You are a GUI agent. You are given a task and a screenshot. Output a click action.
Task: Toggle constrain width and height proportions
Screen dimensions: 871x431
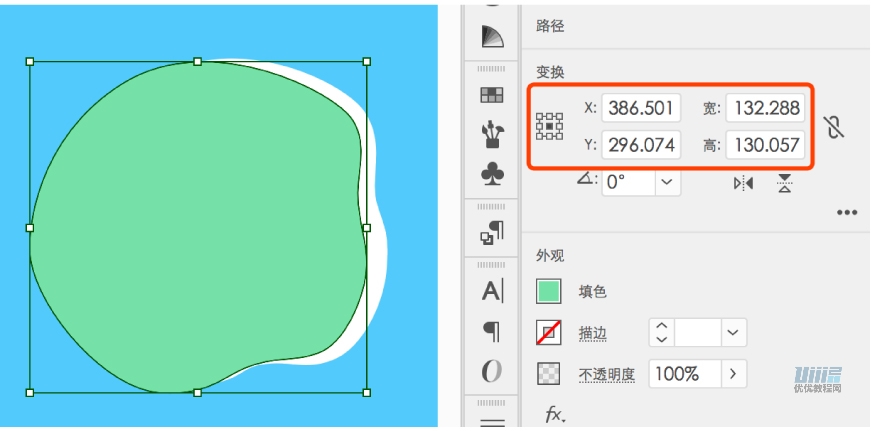833,127
